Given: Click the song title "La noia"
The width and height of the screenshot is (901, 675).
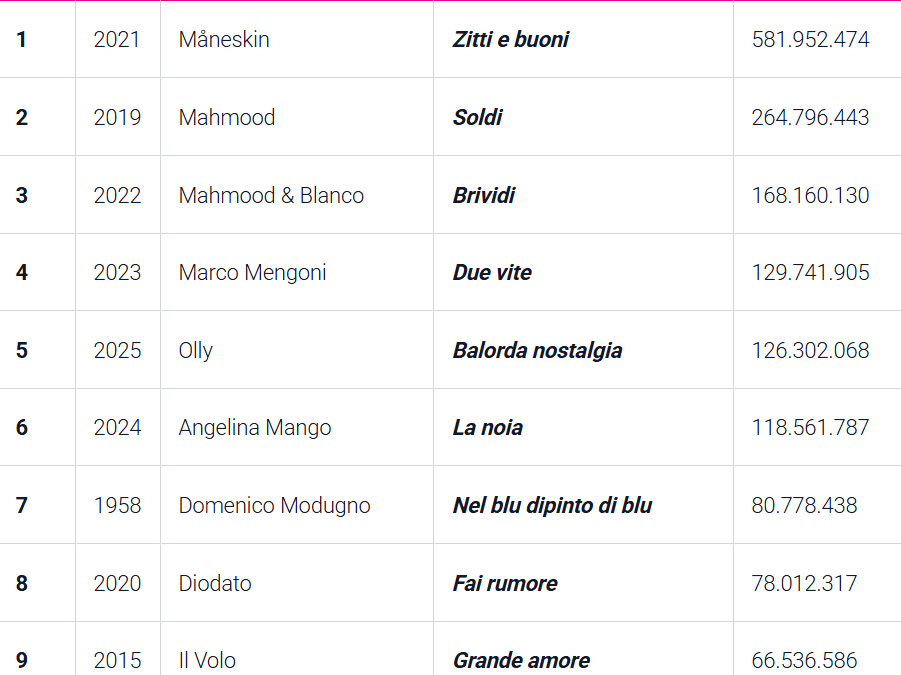Looking at the screenshot, I should pos(488,428).
